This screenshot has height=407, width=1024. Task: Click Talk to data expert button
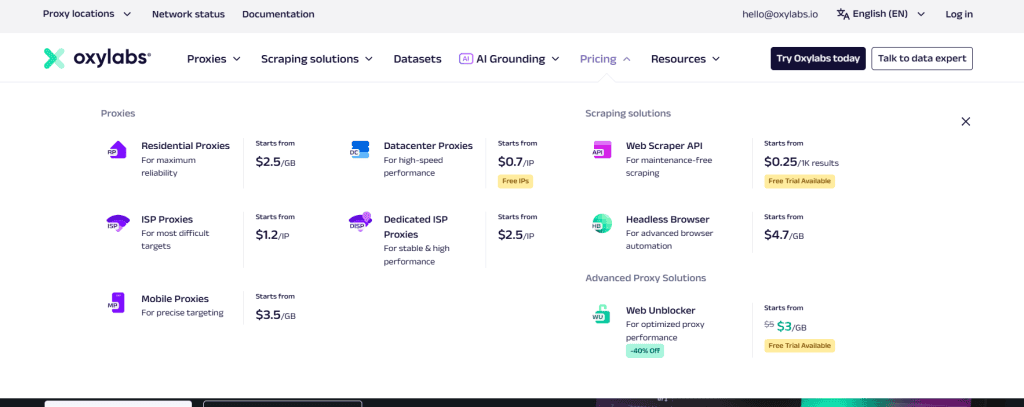(921, 58)
